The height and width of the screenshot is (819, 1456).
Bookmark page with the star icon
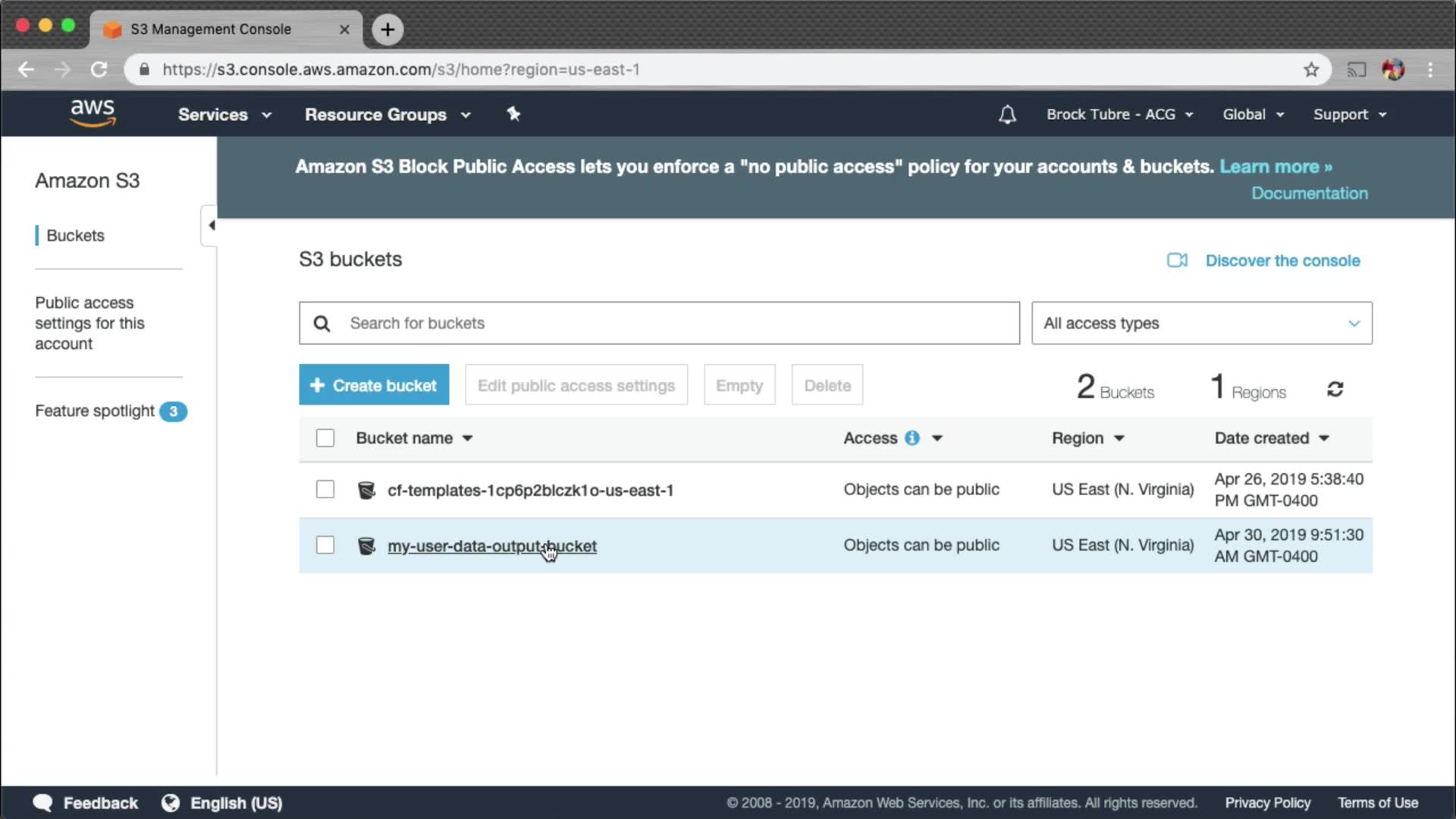(x=1311, y=70)
